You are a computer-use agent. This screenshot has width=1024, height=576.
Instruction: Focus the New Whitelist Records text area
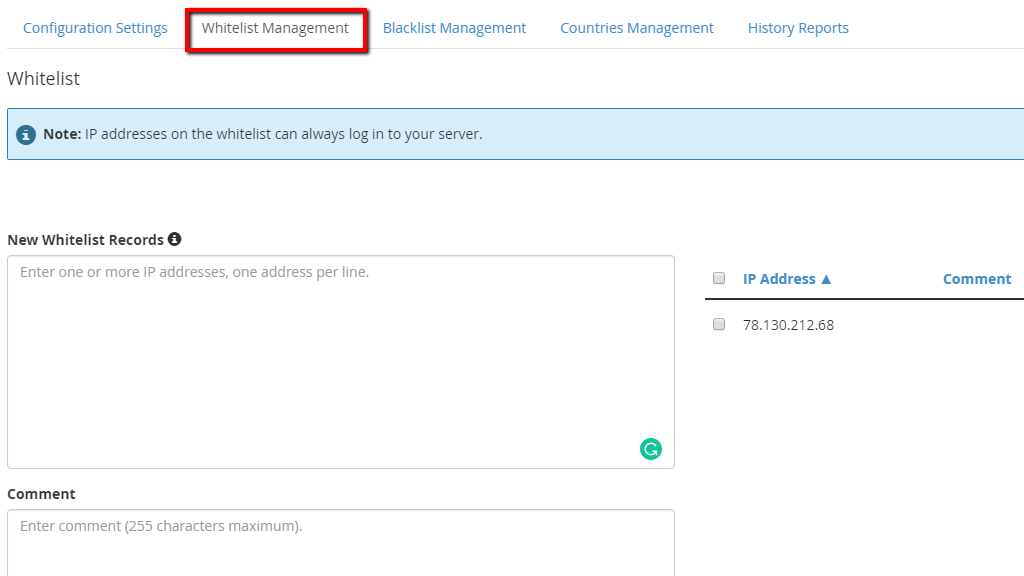tap(341, 362)
